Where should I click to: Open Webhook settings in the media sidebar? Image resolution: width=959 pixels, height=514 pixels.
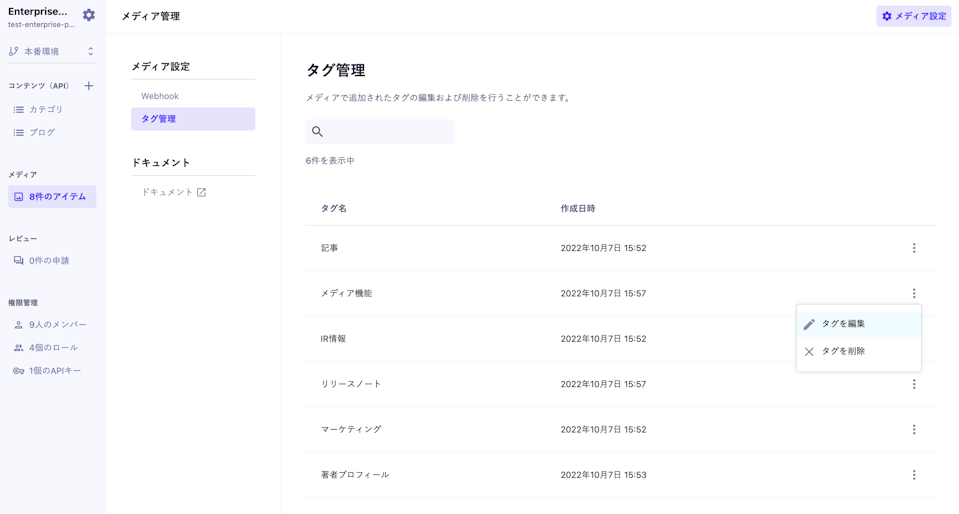[160, 96]
